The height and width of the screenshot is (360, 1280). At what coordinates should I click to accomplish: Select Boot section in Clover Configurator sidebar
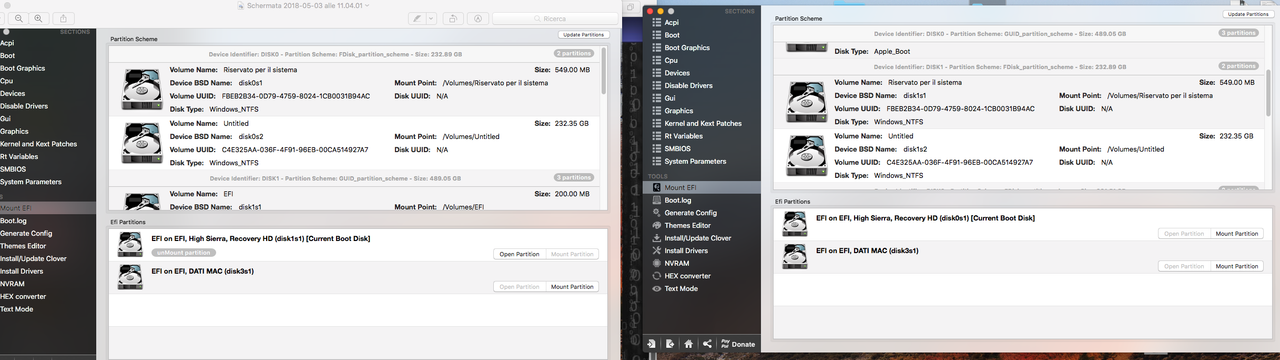[x=672, y=35]
